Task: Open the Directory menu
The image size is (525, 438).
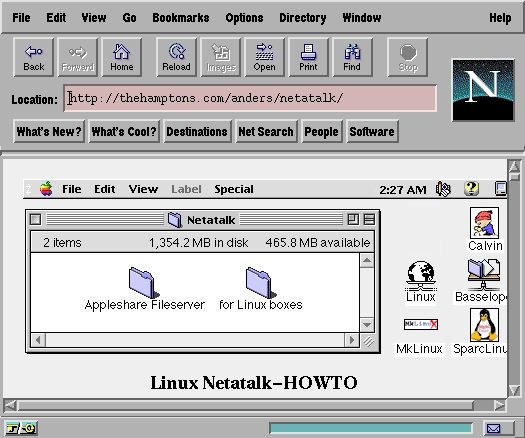Action: click(x=303, y=17)
